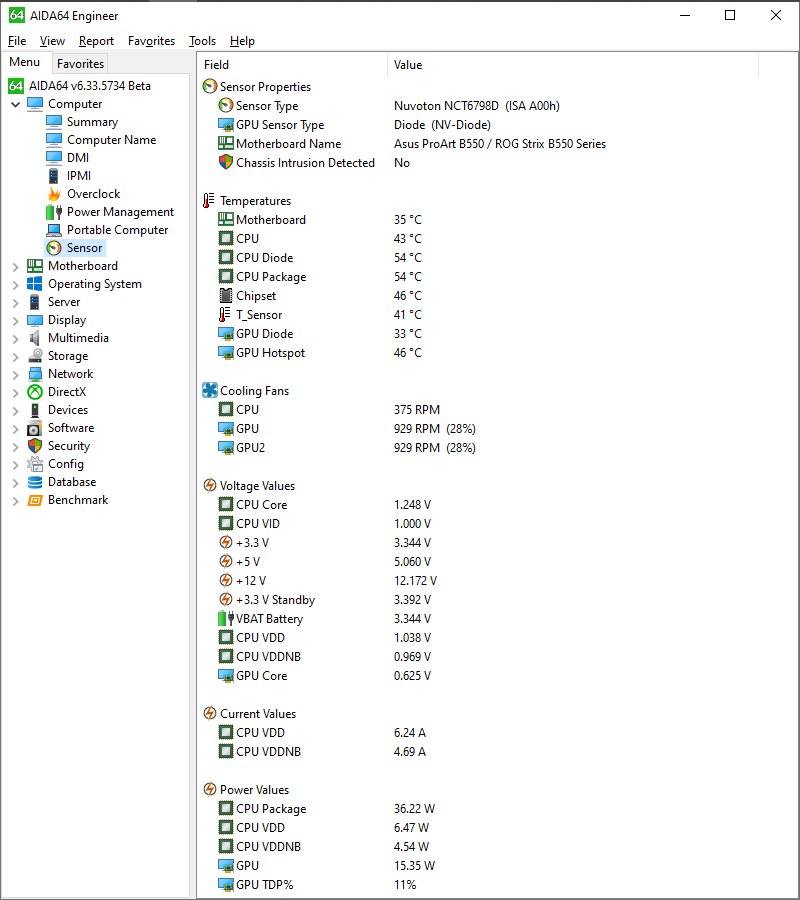This screenshot has height=900, width=800.
Task: Click the IPMI sidebar icon
Action: pos(55,175)
